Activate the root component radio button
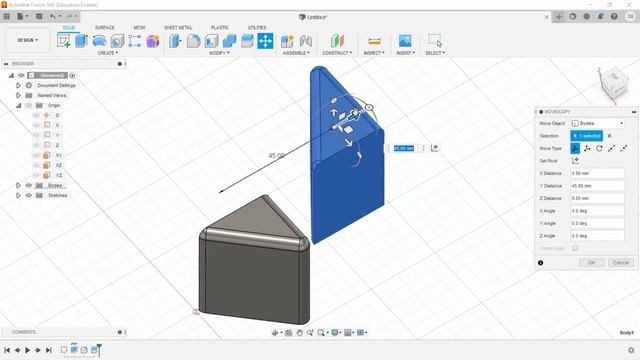640x360 pixels. click(x=72, y=76)
